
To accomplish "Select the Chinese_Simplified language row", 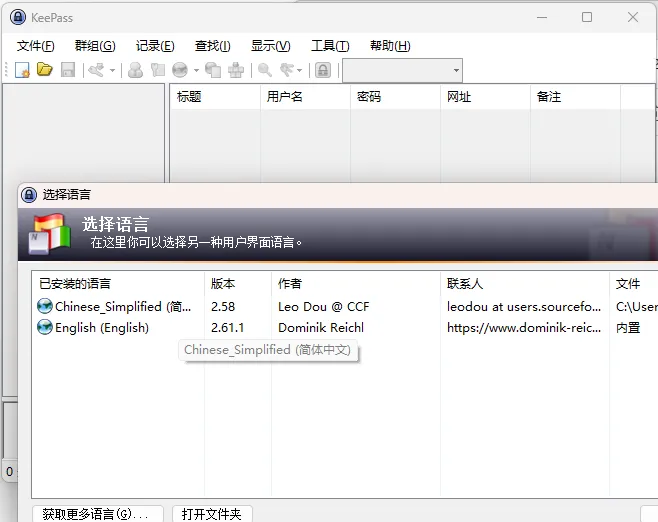I will coord(345,307).
